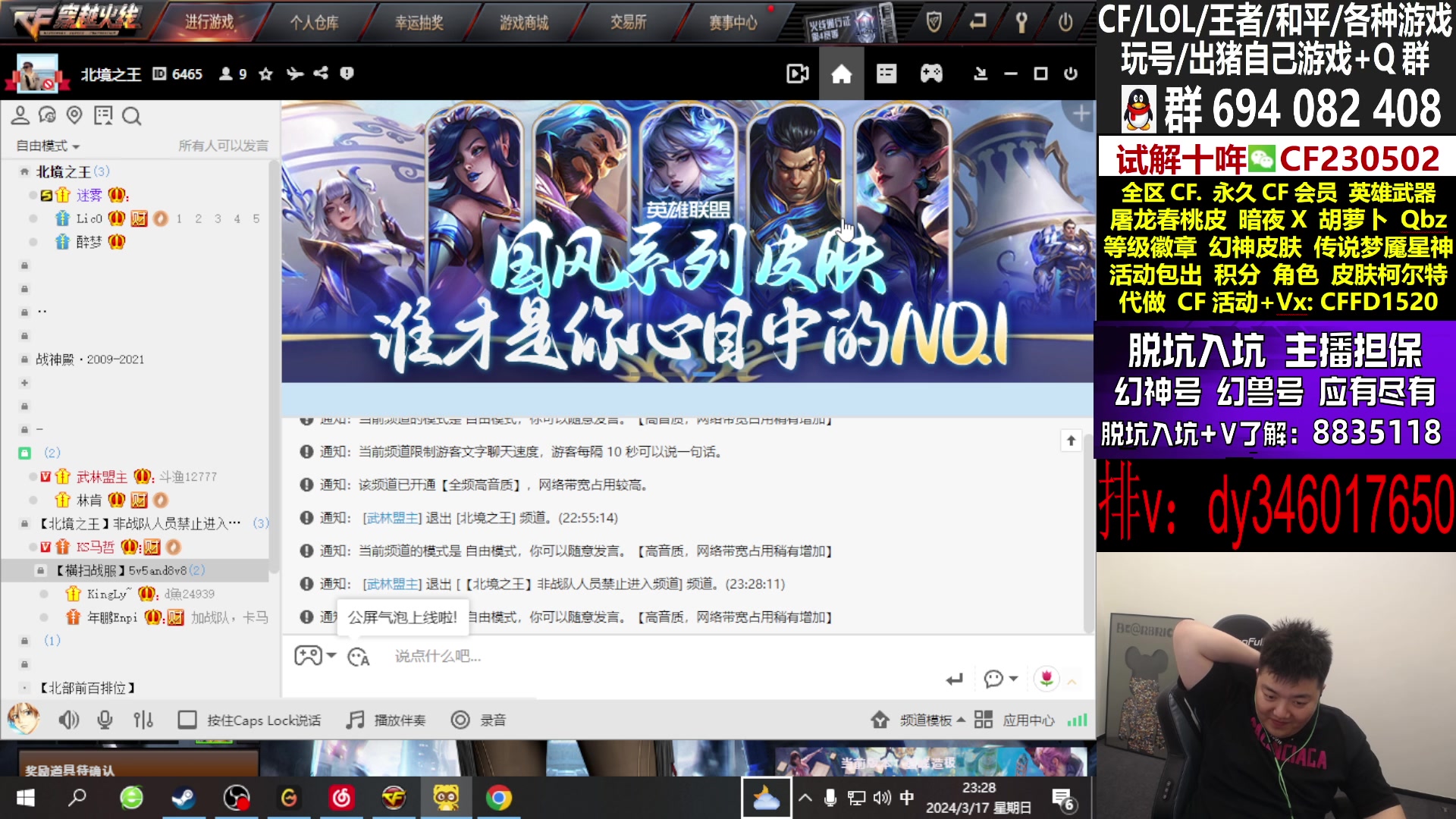
Task: Open the video live icon in YY header
Action: [798, 74]
